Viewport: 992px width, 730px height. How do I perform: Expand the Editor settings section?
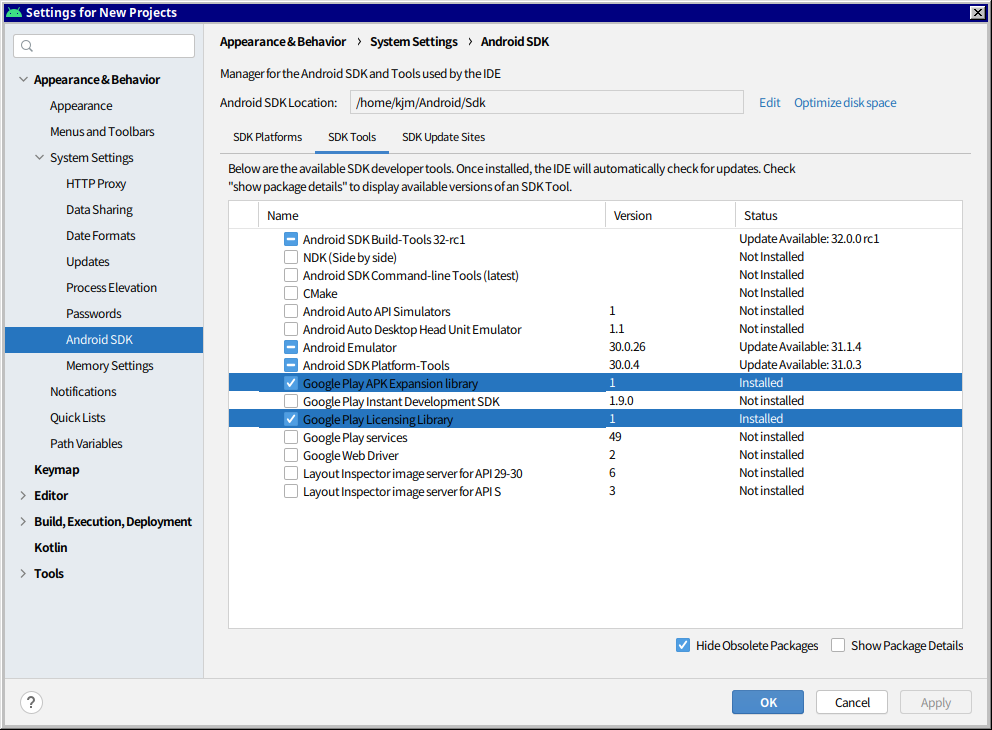pos(23,495)
